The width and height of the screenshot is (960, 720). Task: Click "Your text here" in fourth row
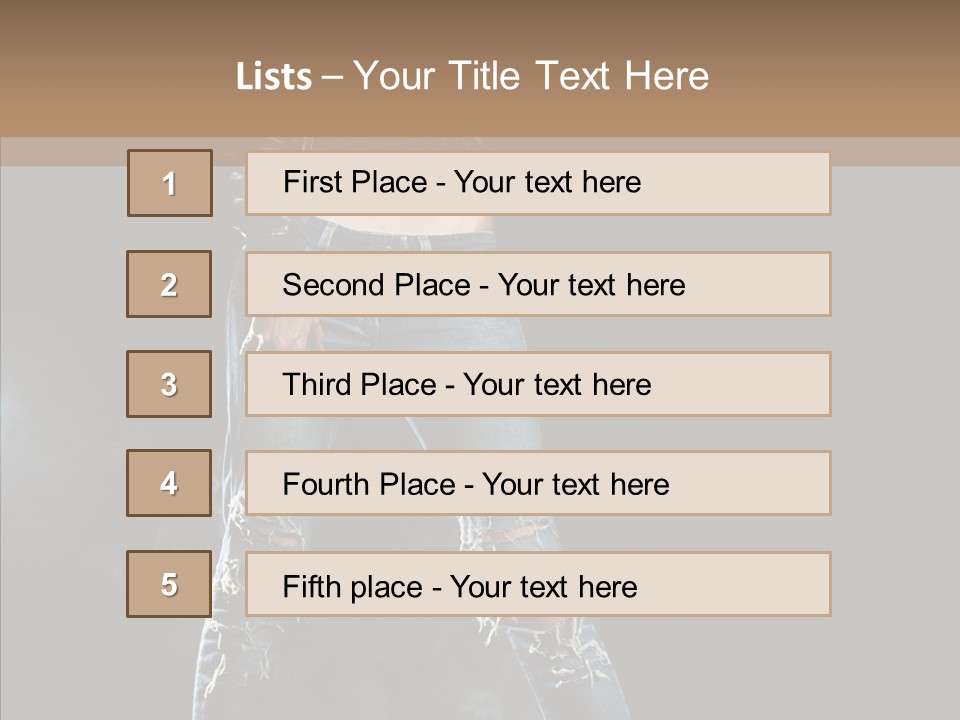(x=575, y=485)
